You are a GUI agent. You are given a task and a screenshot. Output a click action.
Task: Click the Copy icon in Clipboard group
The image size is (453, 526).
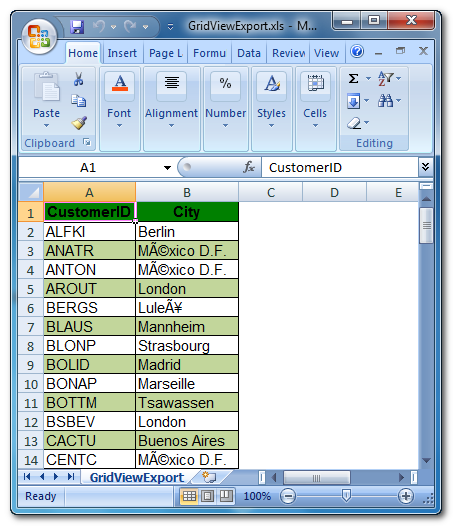79,101
